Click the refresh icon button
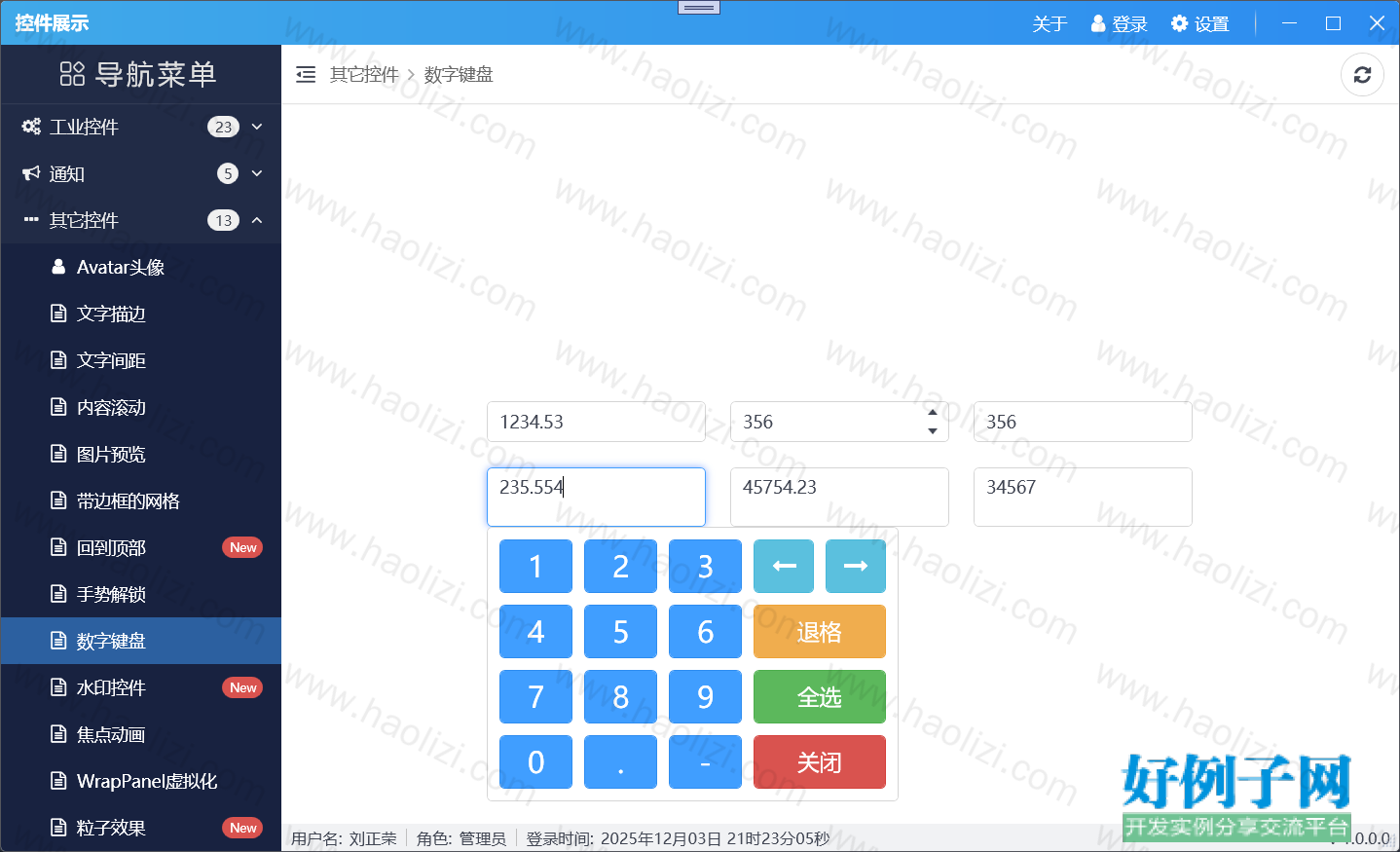Viewport: 1400px width, 852px height. pos(1362,75)
